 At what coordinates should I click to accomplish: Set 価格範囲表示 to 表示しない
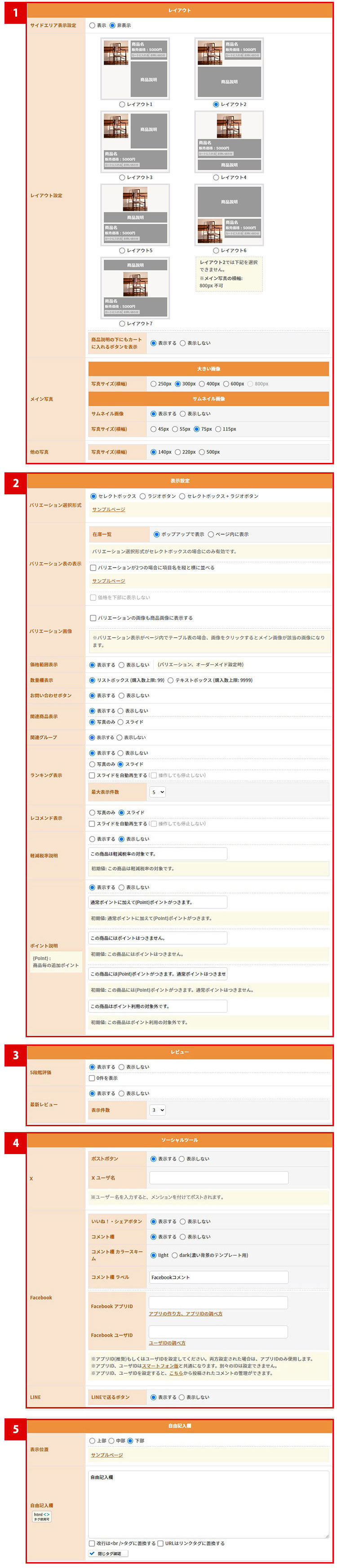tap(122, 665)
